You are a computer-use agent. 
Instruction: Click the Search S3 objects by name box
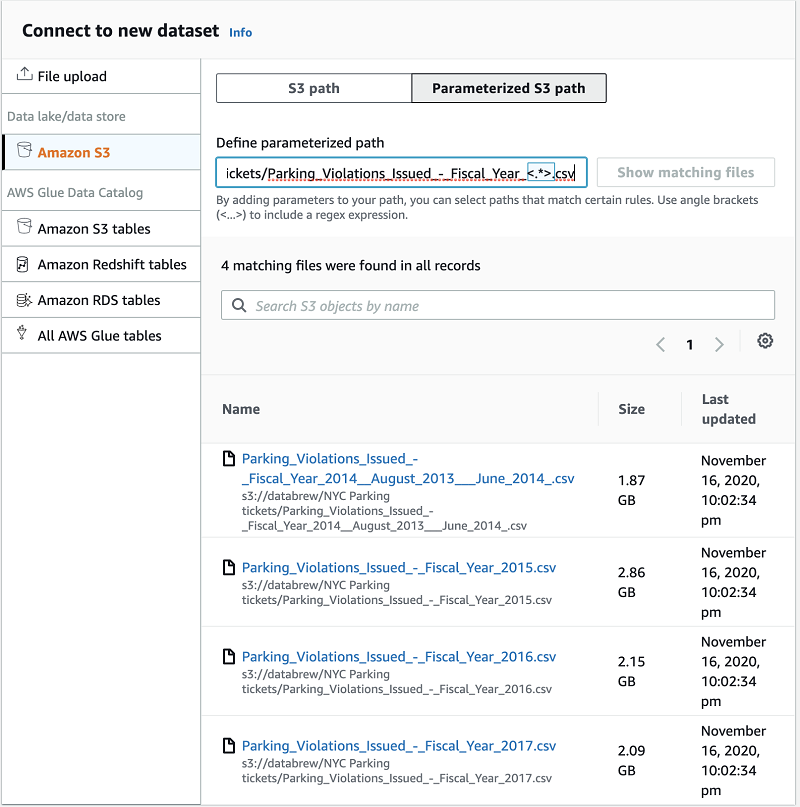click(450, 305)
